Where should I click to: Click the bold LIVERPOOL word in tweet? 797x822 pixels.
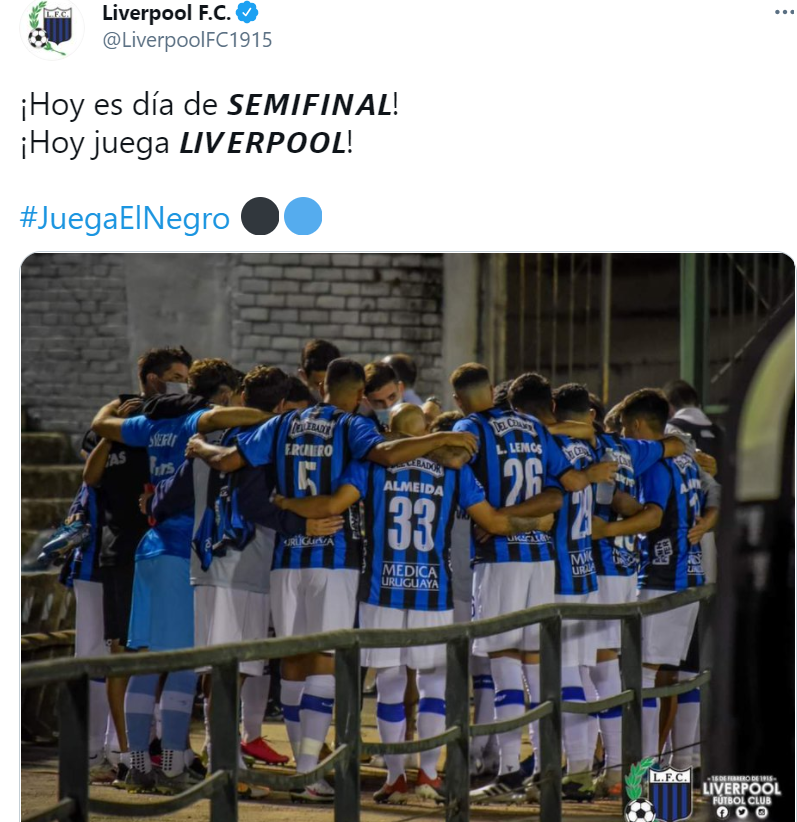click(263, 143)
